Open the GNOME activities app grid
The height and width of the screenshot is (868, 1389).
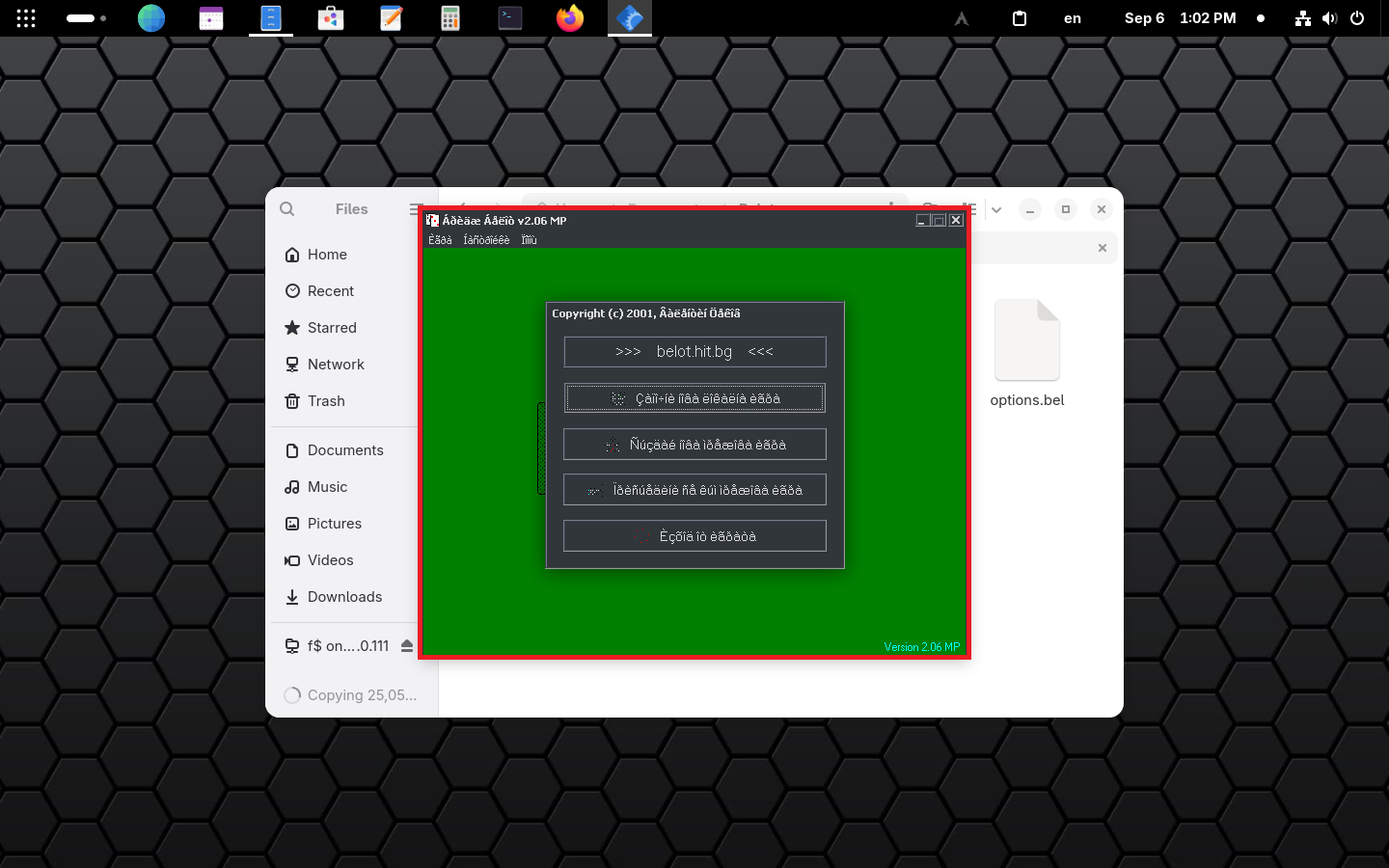click(x=26, y=18)
